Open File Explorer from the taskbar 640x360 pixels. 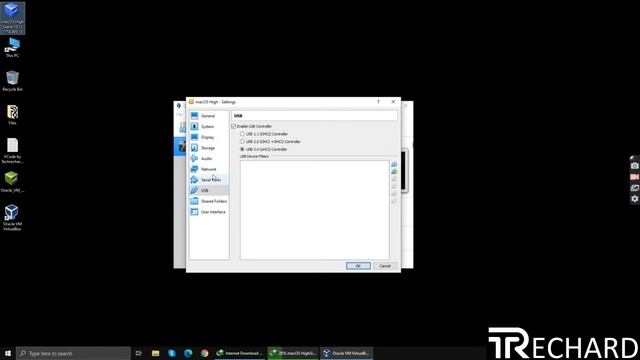[x=156, y=353]
